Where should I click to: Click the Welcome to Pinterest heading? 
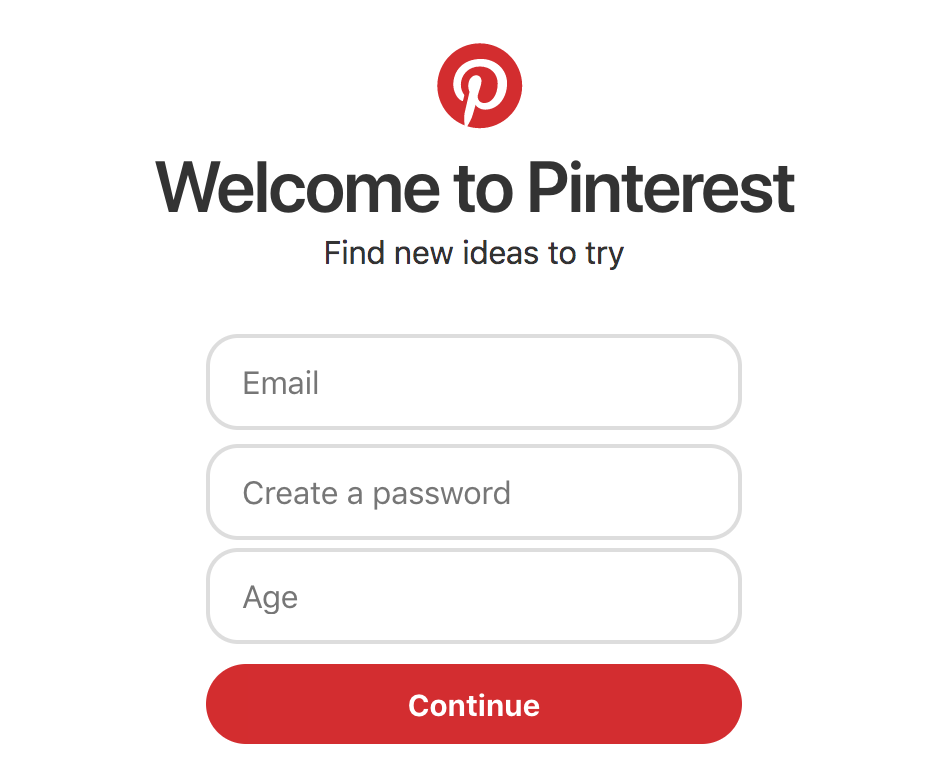(x=473, y=188)
